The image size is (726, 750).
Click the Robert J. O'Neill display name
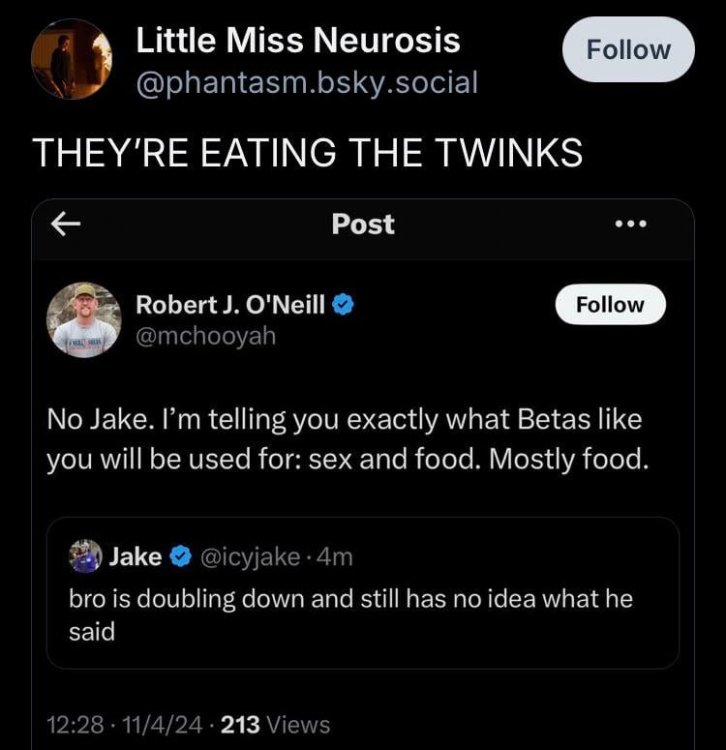pyautogui.click(x=230, y=305)
